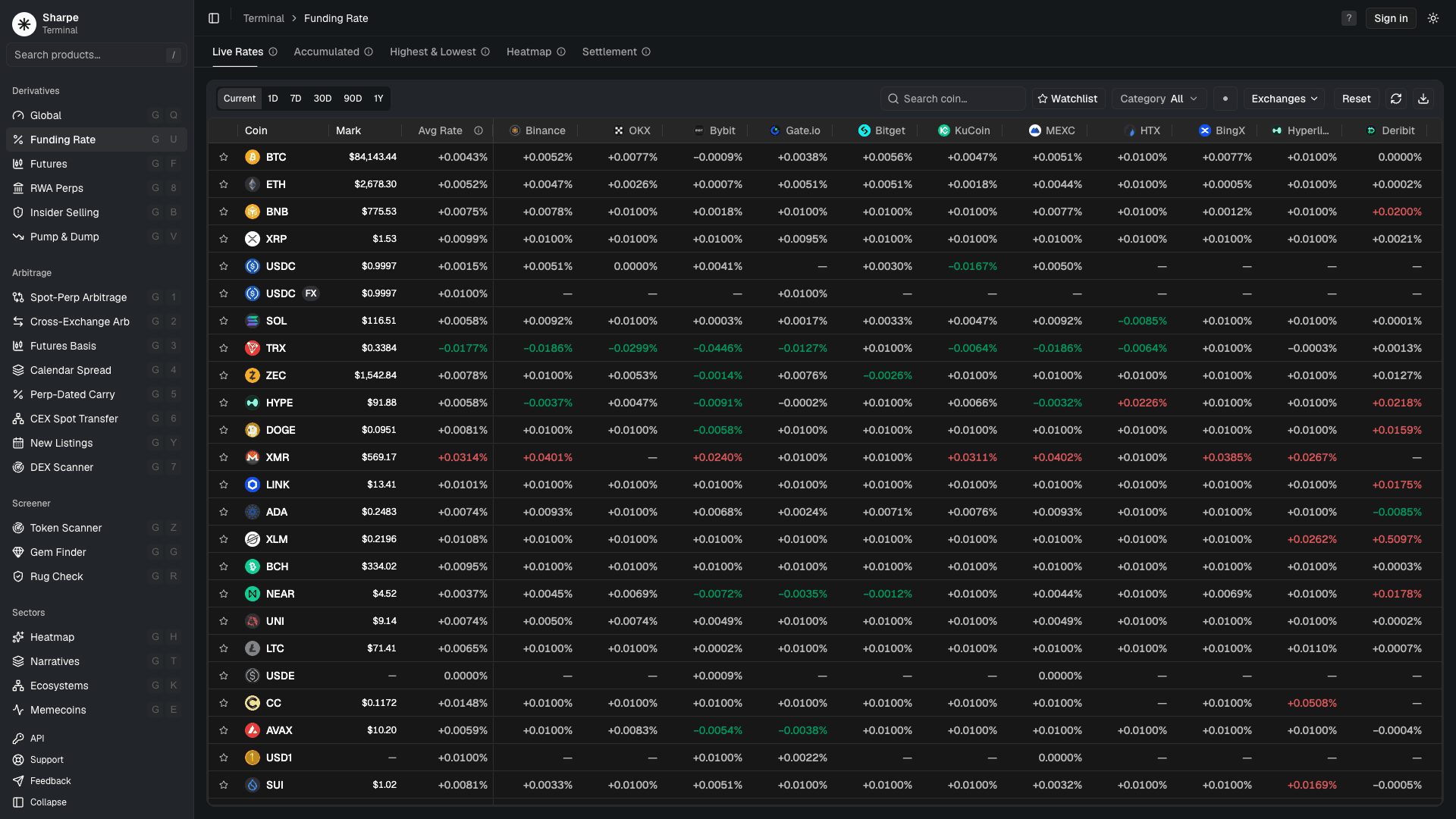Download the funding rate data

[x=1423, y=99]
